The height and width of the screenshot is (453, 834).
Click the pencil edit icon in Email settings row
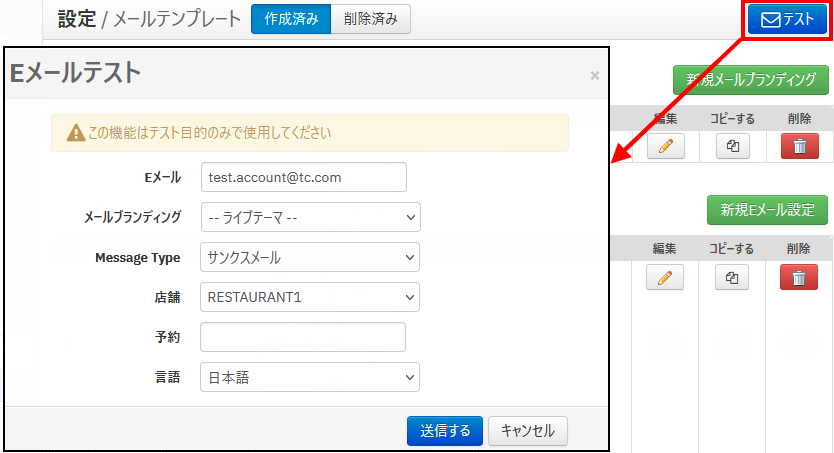point(665,277)
